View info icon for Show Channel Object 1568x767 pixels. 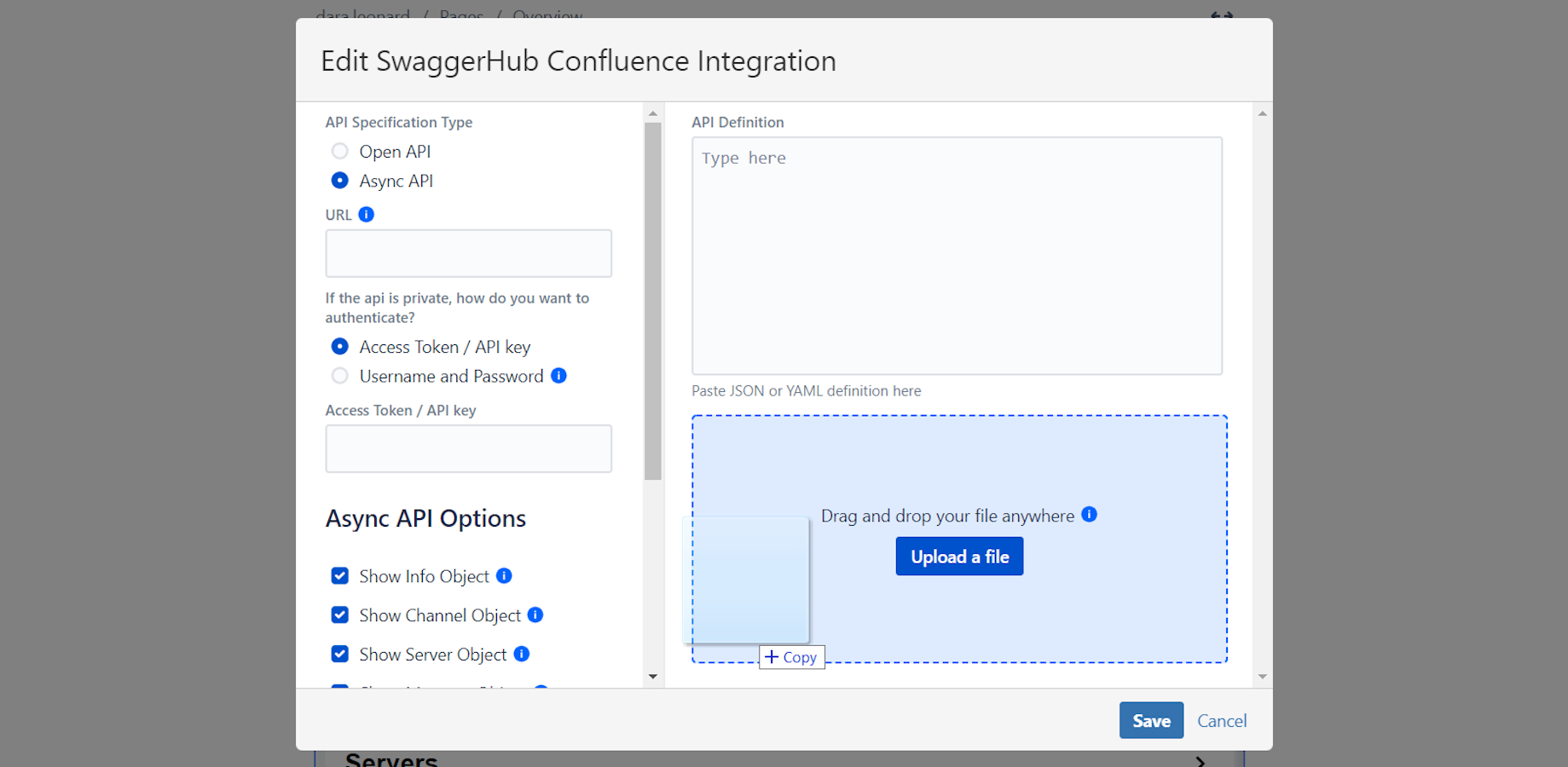tap(535, 615)
